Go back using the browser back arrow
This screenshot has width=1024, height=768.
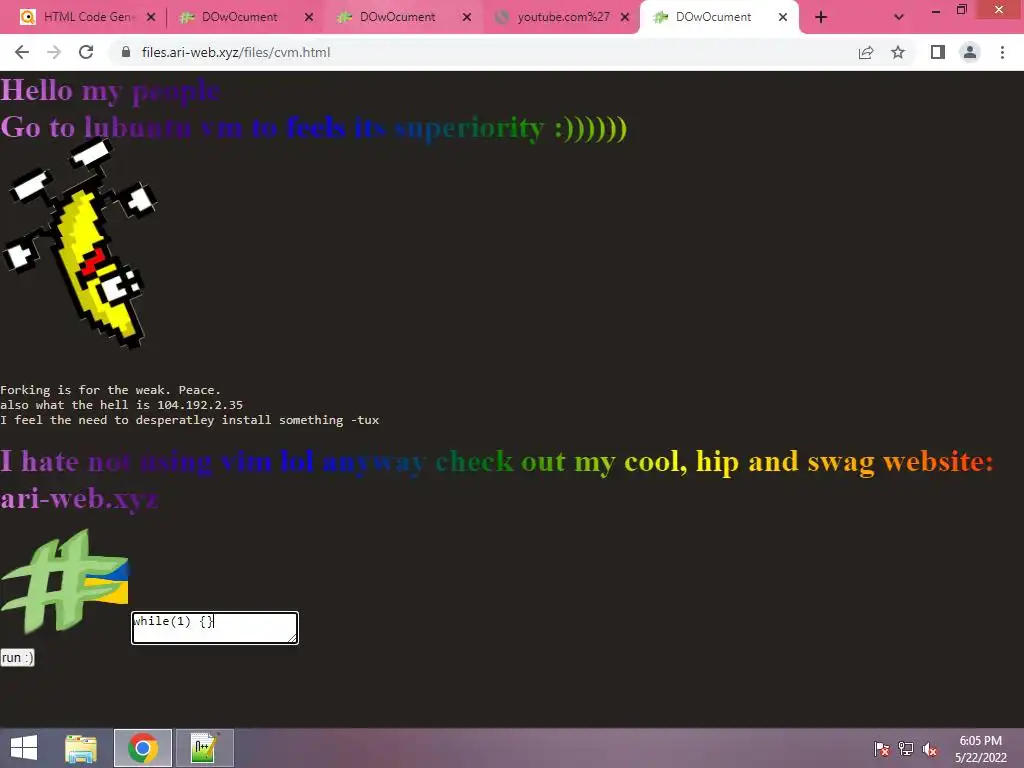pyautogui.click(x=22, y=52)
